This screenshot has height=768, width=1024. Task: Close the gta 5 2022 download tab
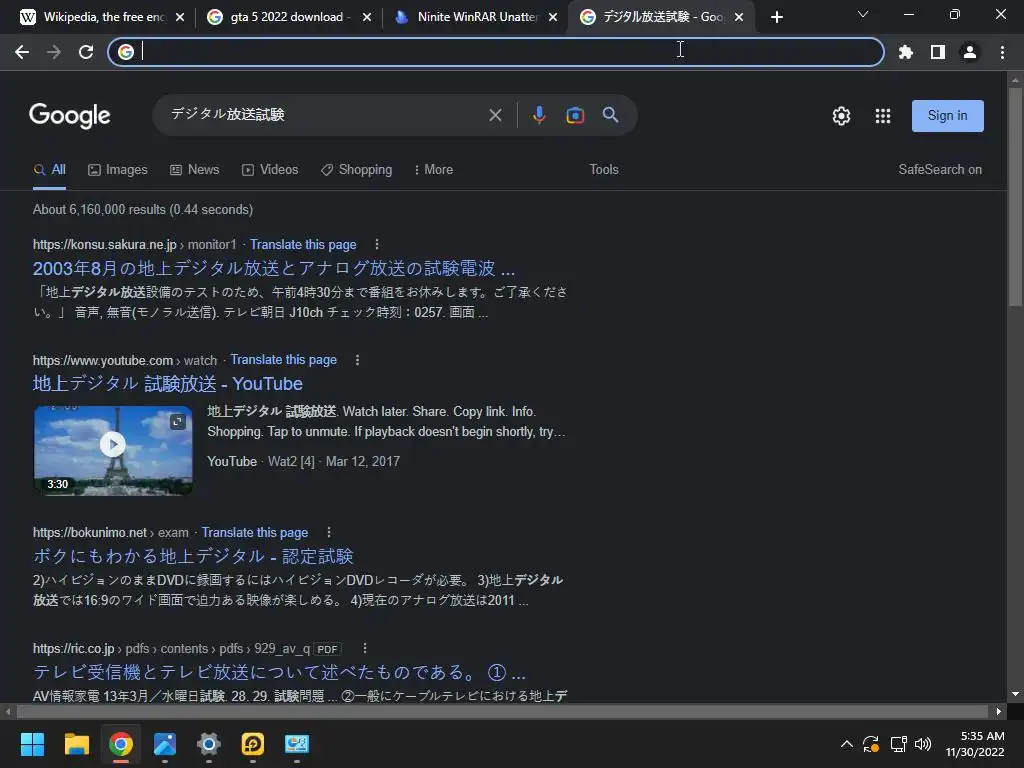point(367,17)
